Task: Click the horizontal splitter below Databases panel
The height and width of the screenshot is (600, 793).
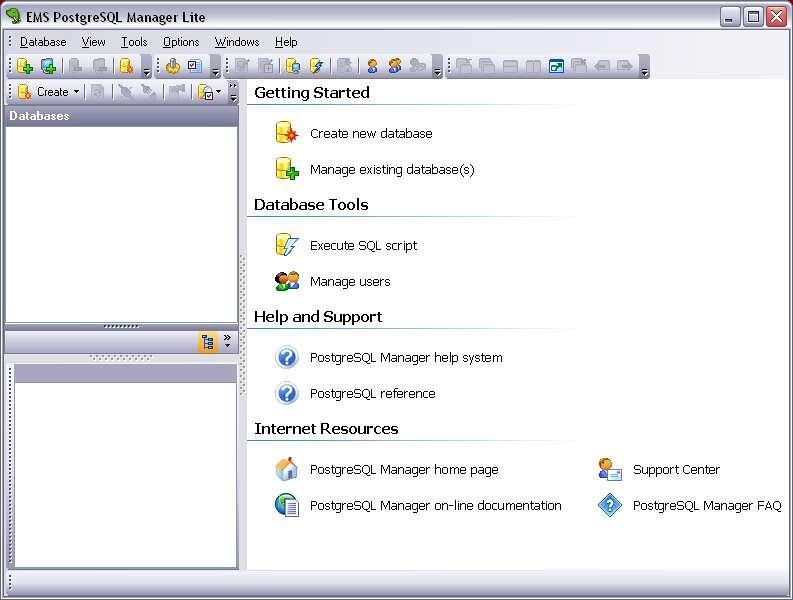Action: click(121, 326)
